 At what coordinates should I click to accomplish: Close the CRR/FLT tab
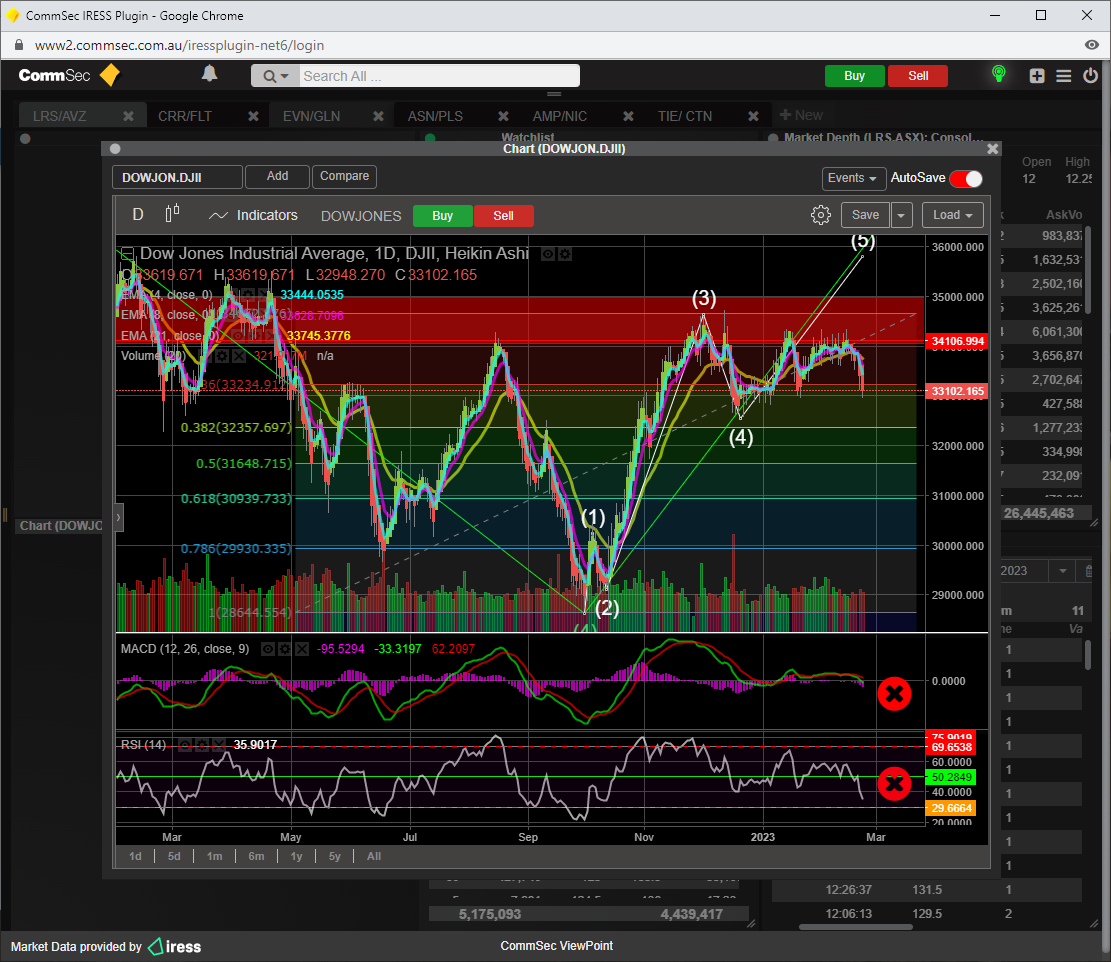[x=253, y=116]
